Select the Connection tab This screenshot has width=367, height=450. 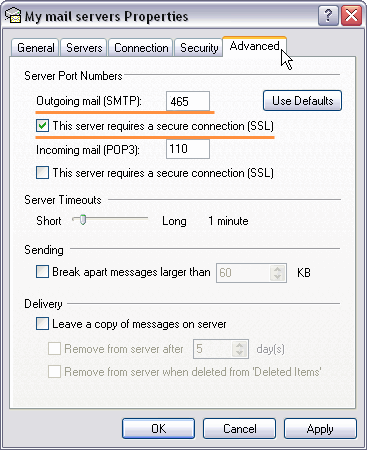(x=141, y=48)
